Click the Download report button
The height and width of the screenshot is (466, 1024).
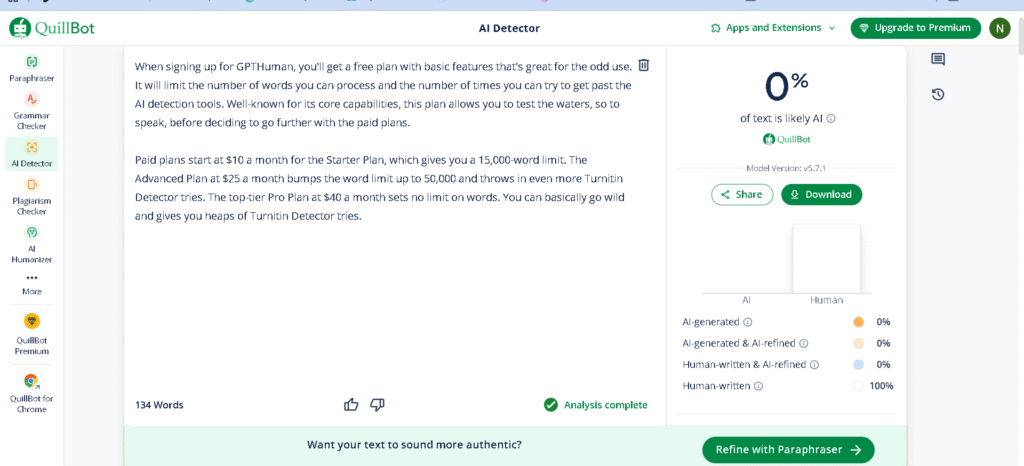[x=821, y=194]
